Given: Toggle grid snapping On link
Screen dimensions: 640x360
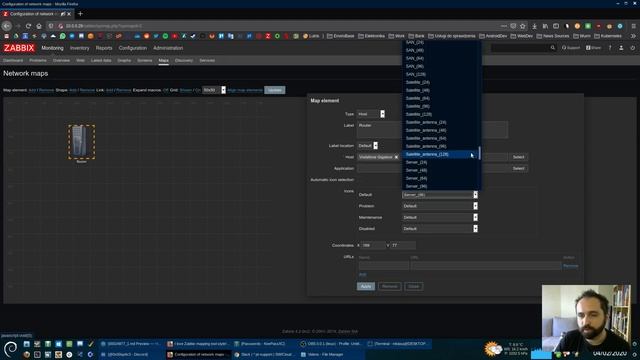Looking at the screenshot, I should pyautogui.click(x=198, y=90).
